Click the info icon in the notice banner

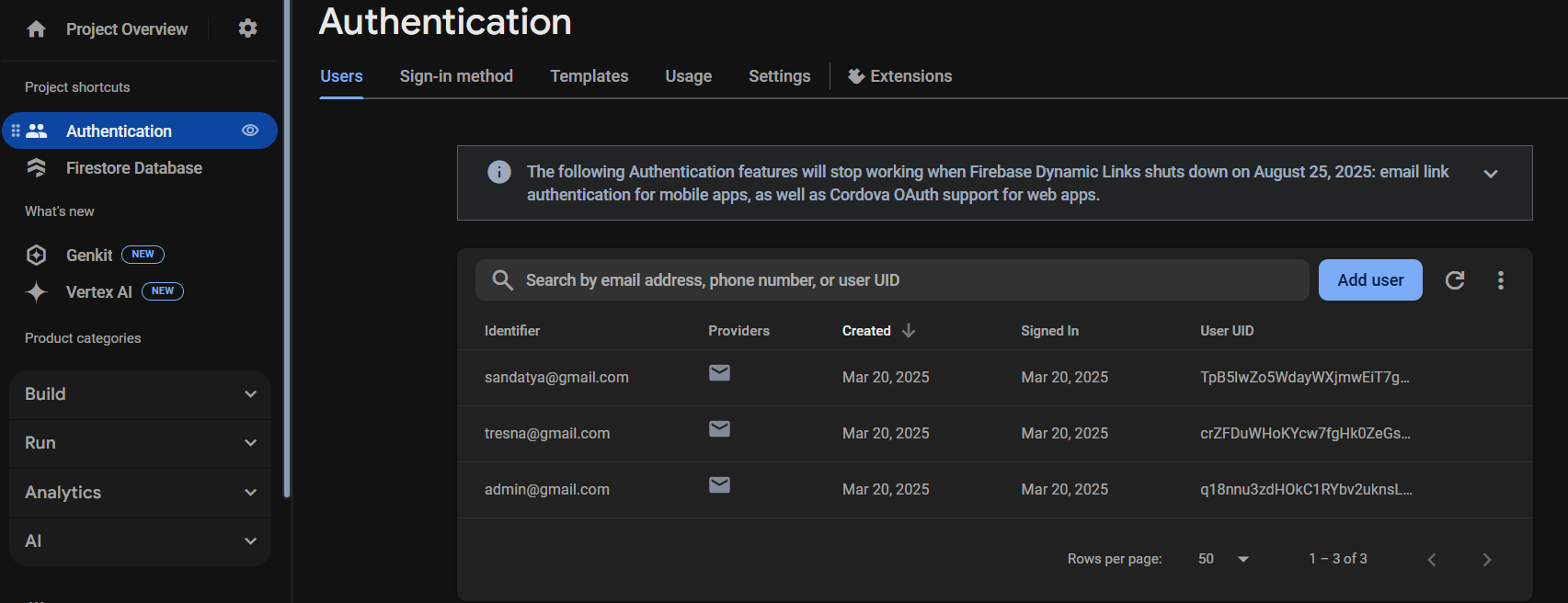coord(499,172)
